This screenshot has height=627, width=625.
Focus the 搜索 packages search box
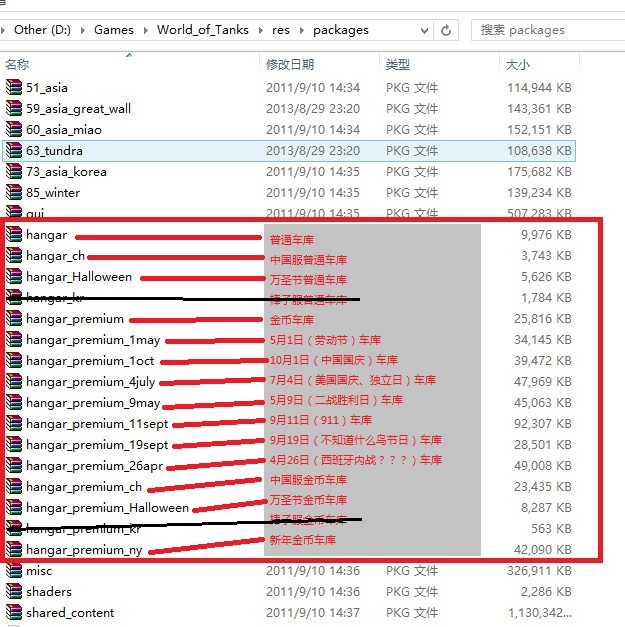point(548,30)
